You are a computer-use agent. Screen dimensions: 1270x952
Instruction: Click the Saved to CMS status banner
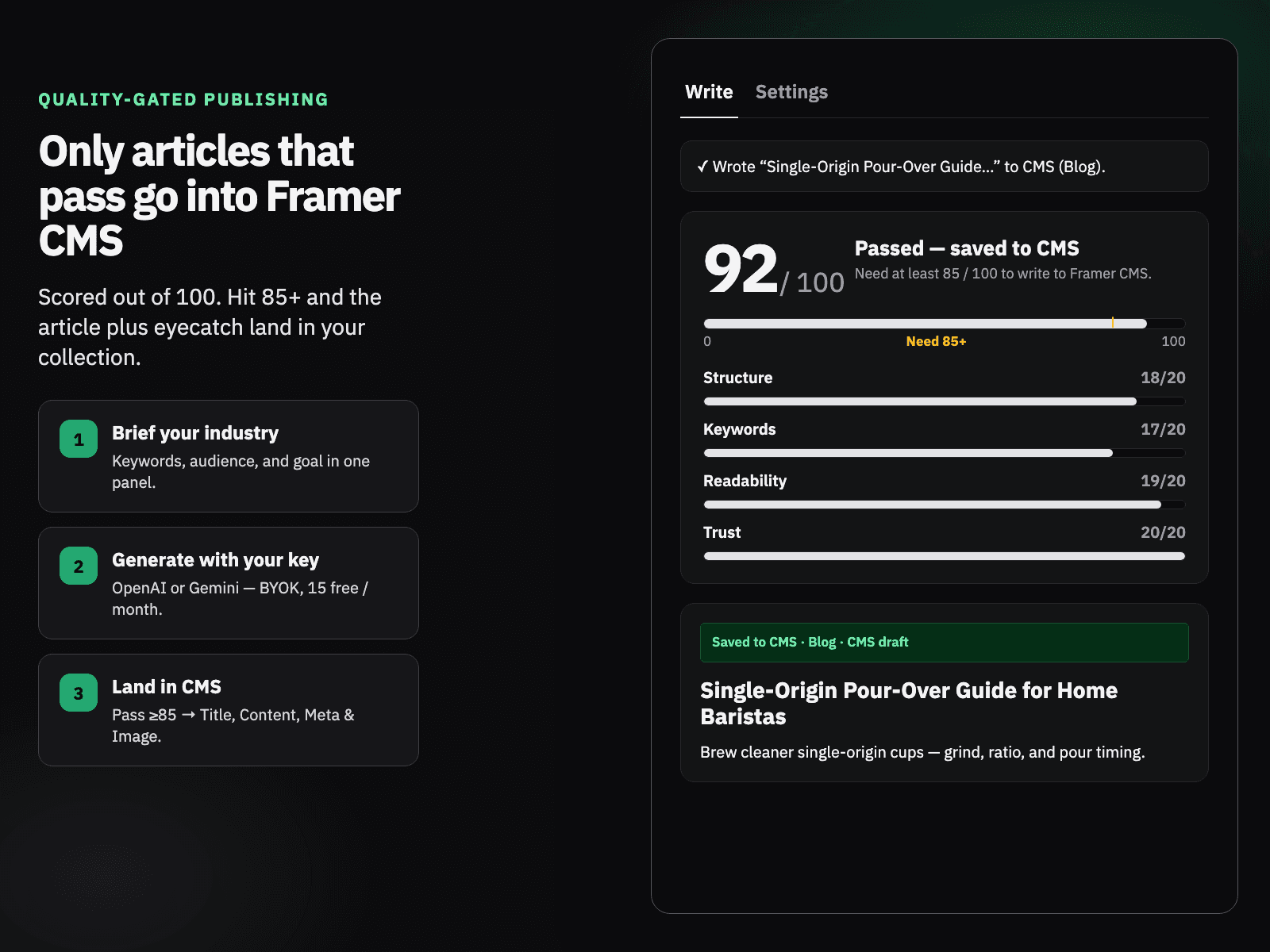[945, 643]
